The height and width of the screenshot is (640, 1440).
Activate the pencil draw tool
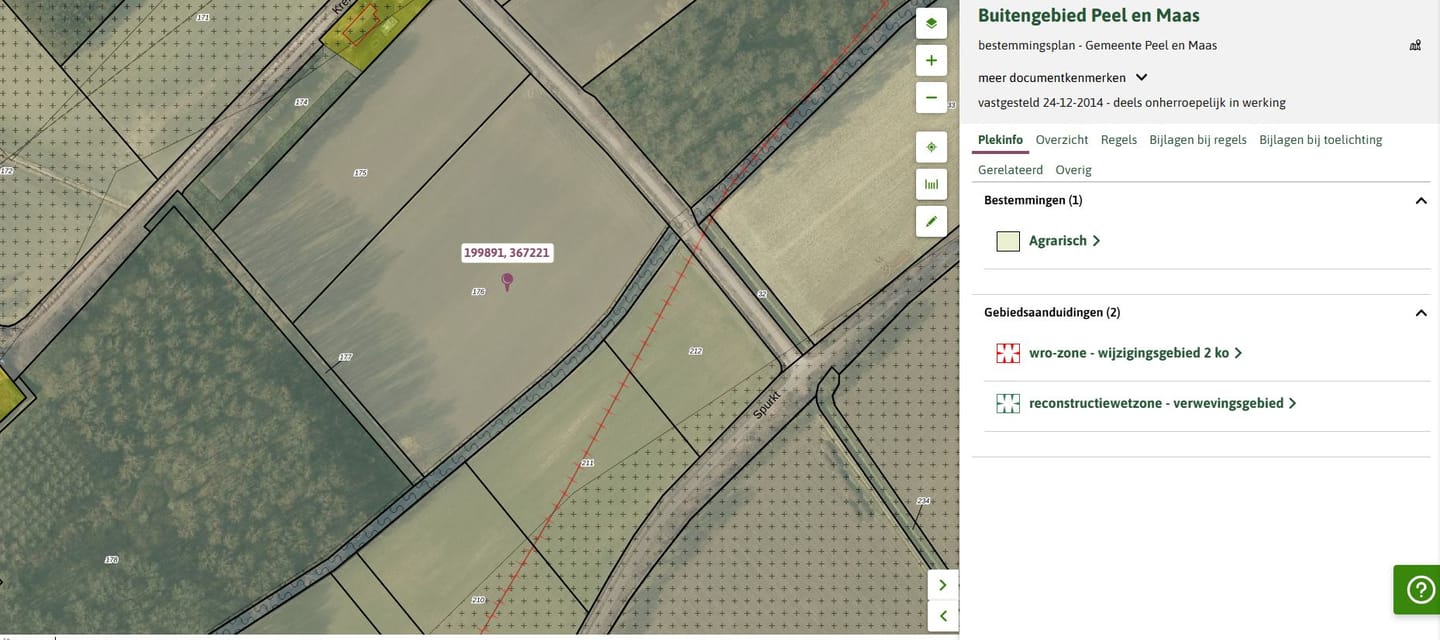point(931,221)
